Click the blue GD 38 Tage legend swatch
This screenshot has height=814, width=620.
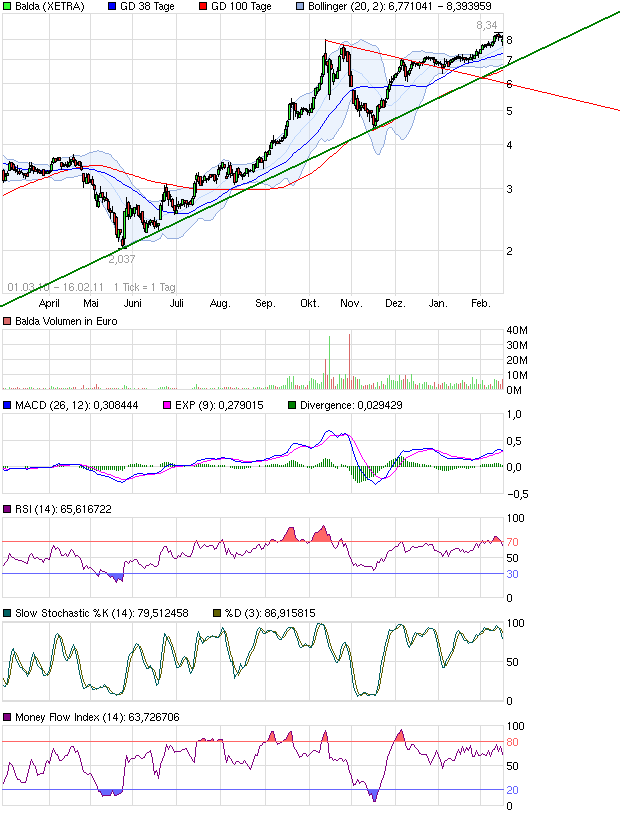coord(112,7)
